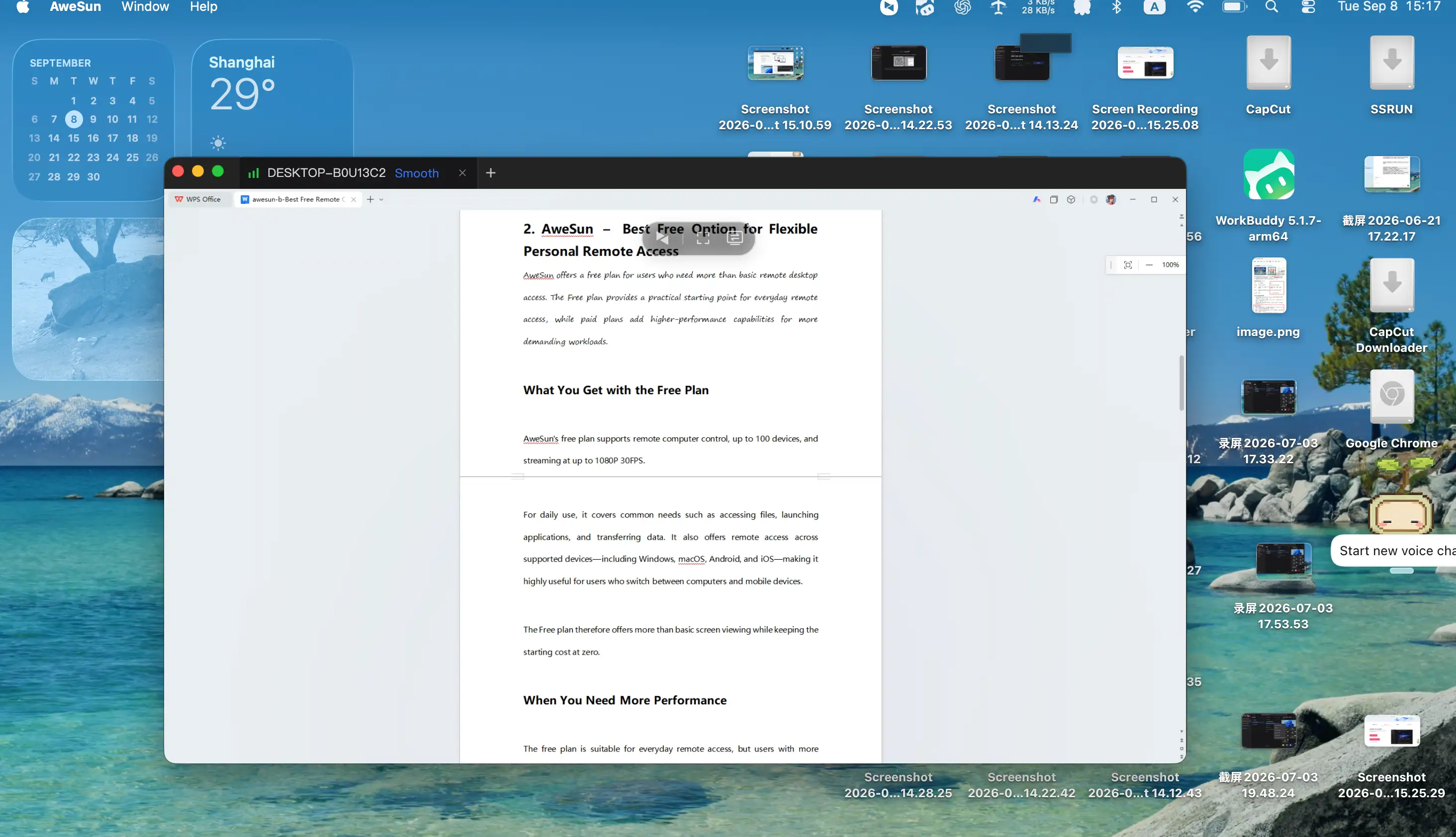Select the Google Chrome disk icon on desktop
The image size is (1456, 837).
pyautogui.click(x=1391, y=397)
